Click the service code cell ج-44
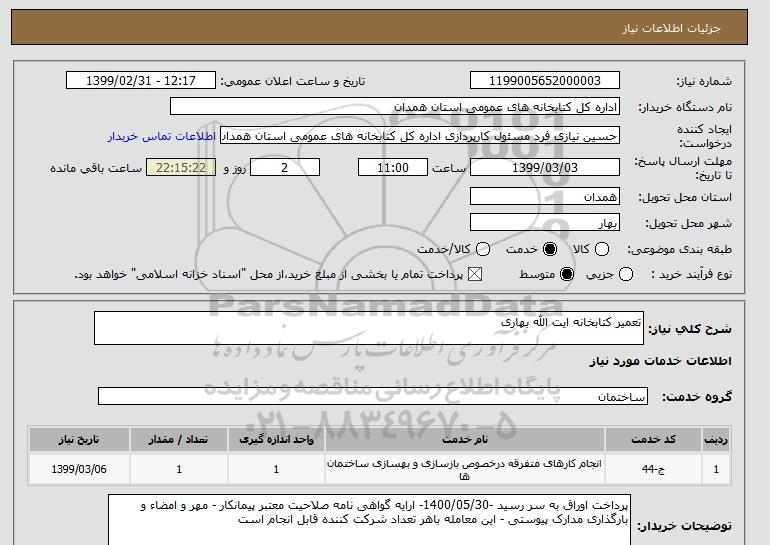The height and width of the screenshot is (545, 770). (653, 469)
